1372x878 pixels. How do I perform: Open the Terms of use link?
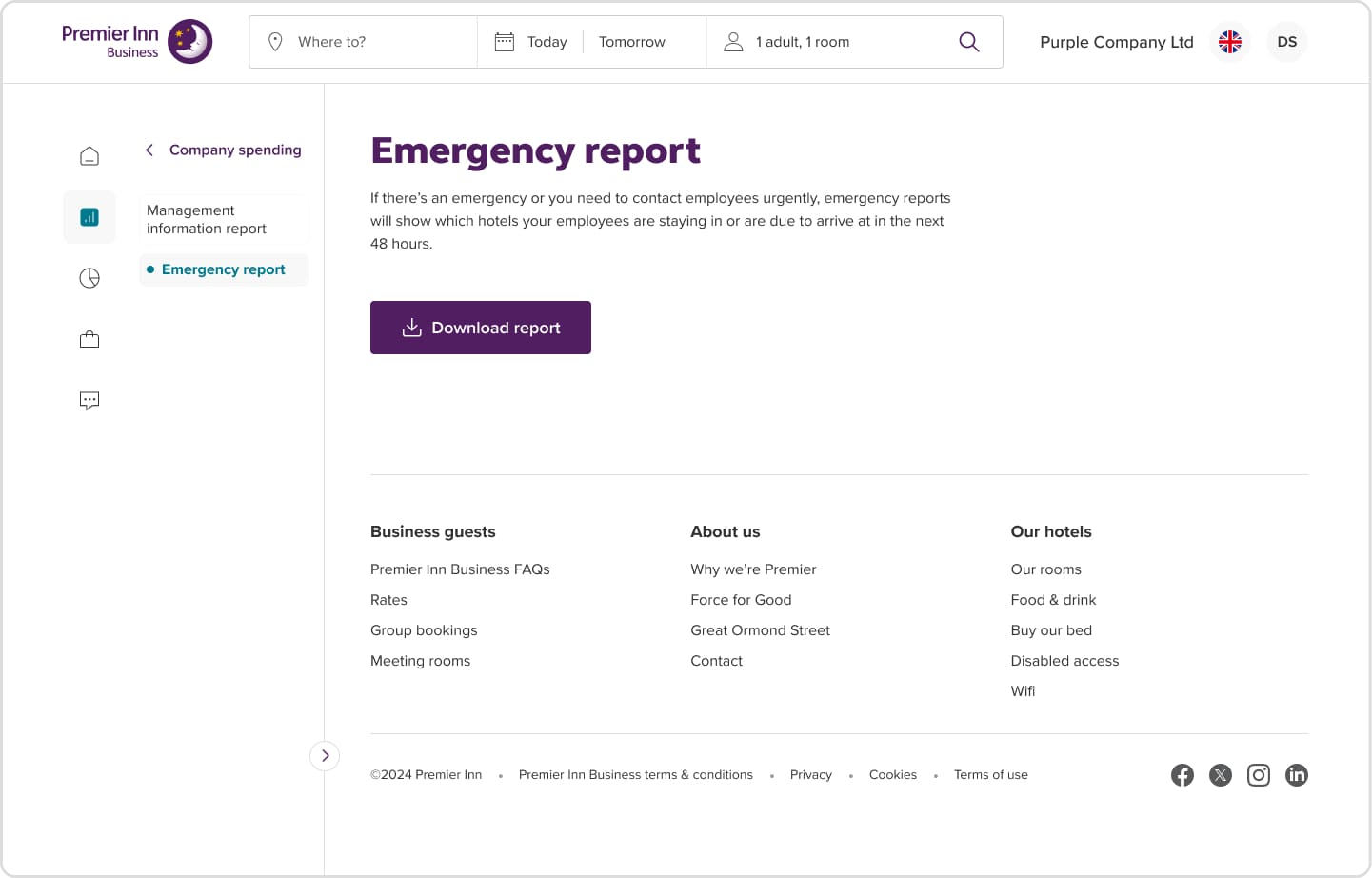(x=991, y=775)
